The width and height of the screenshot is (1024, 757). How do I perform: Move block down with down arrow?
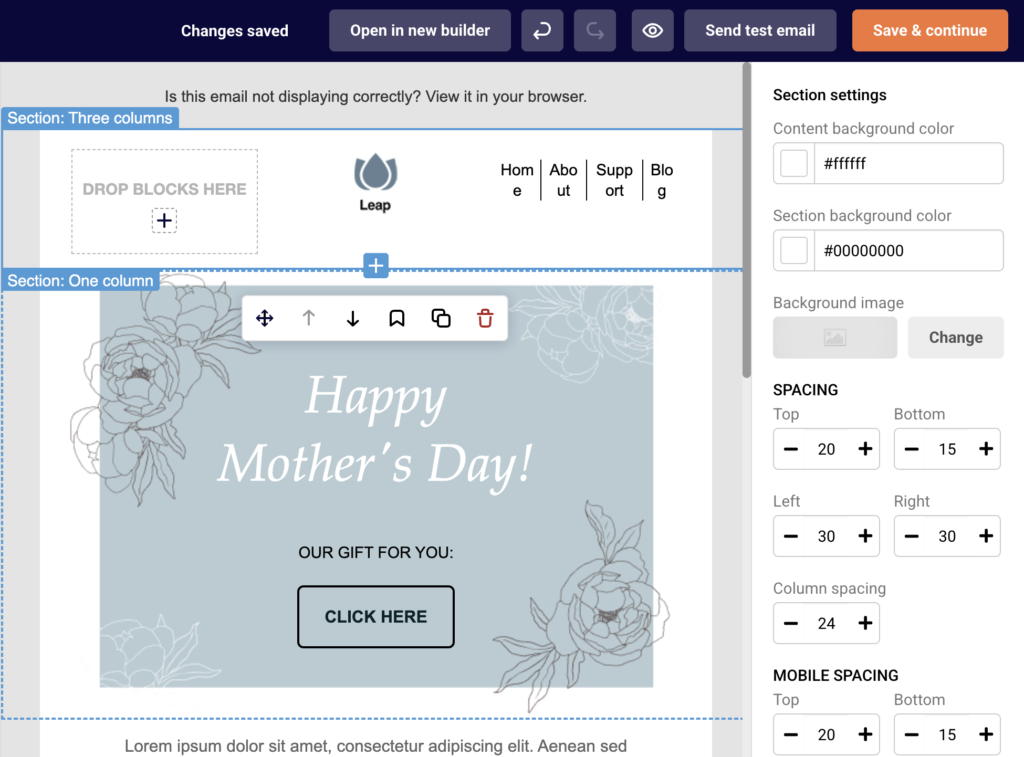pos(353,318)
